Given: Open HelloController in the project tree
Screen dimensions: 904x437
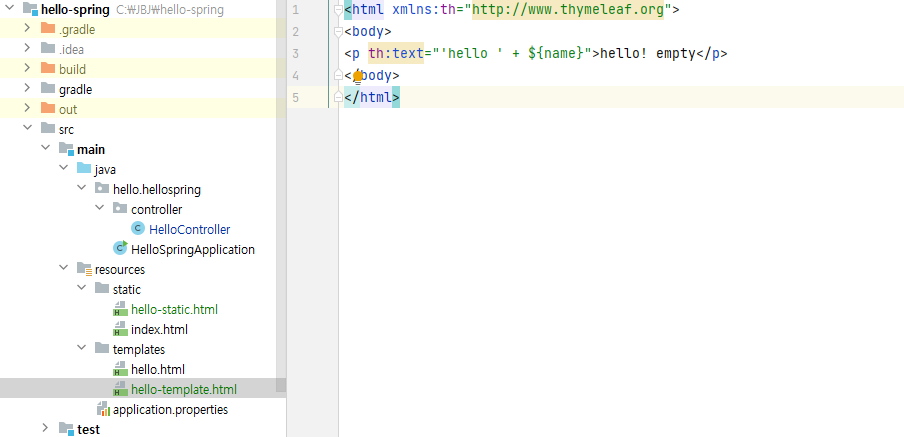Looking at the screenshot, I should (190, 229).
